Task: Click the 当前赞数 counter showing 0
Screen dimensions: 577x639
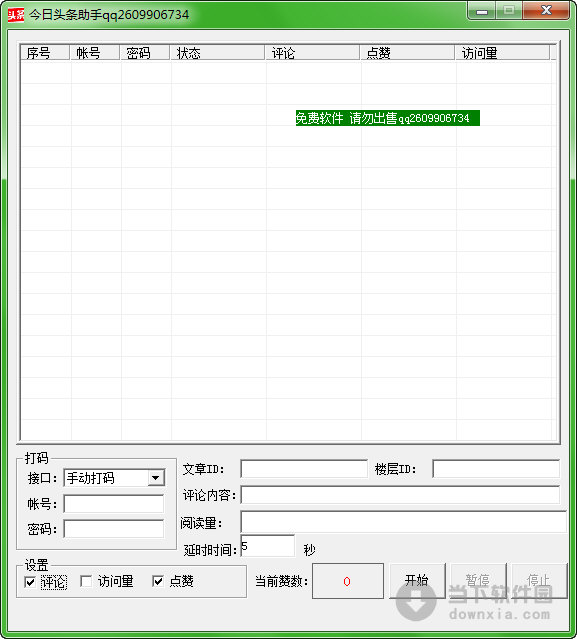Action: tap(348, 581)
